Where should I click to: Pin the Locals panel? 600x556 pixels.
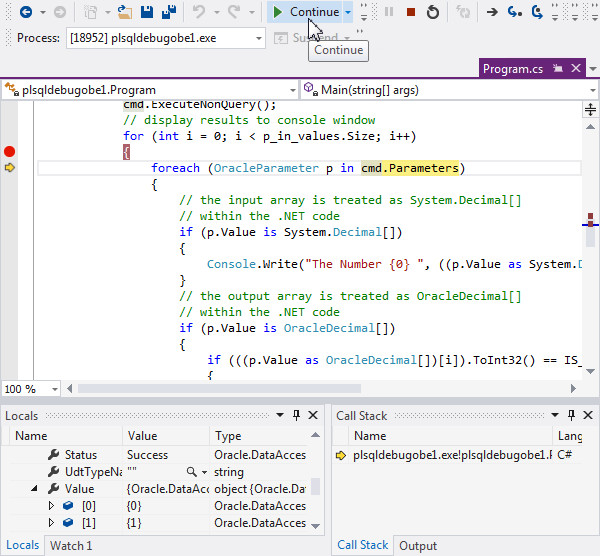296,415
